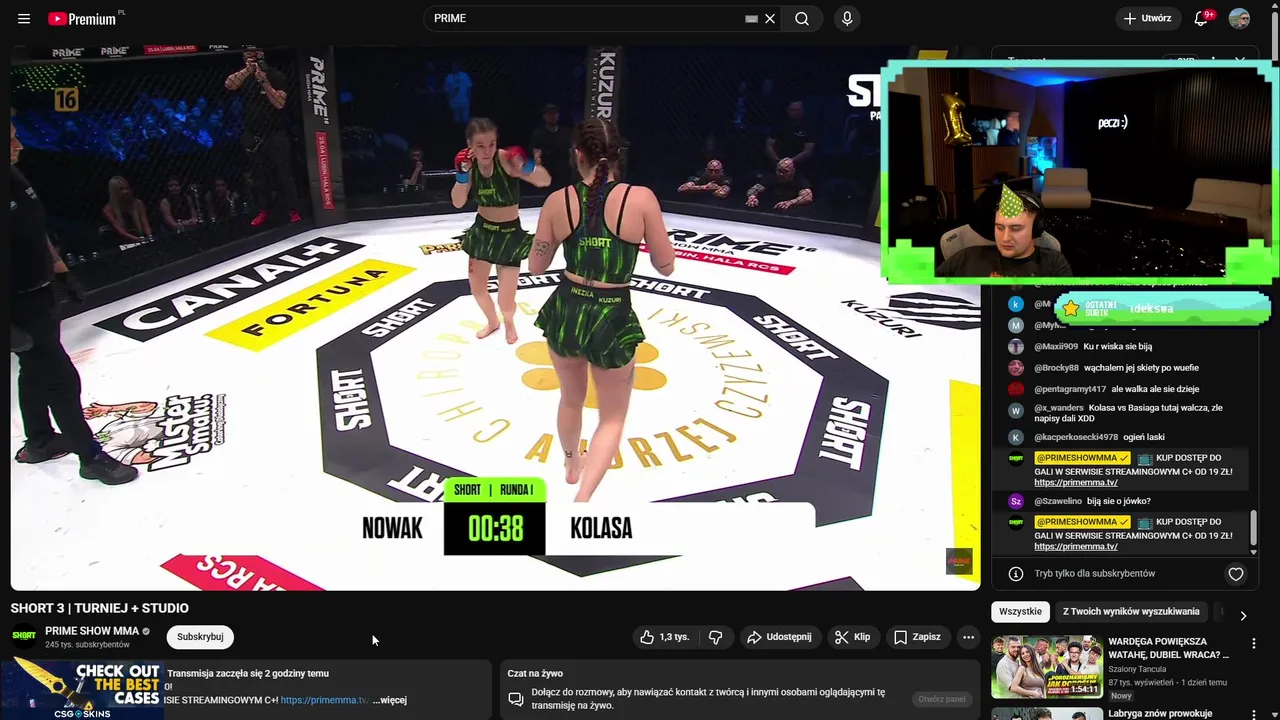Click the Udostępnij share button

[x=779, y=637]
